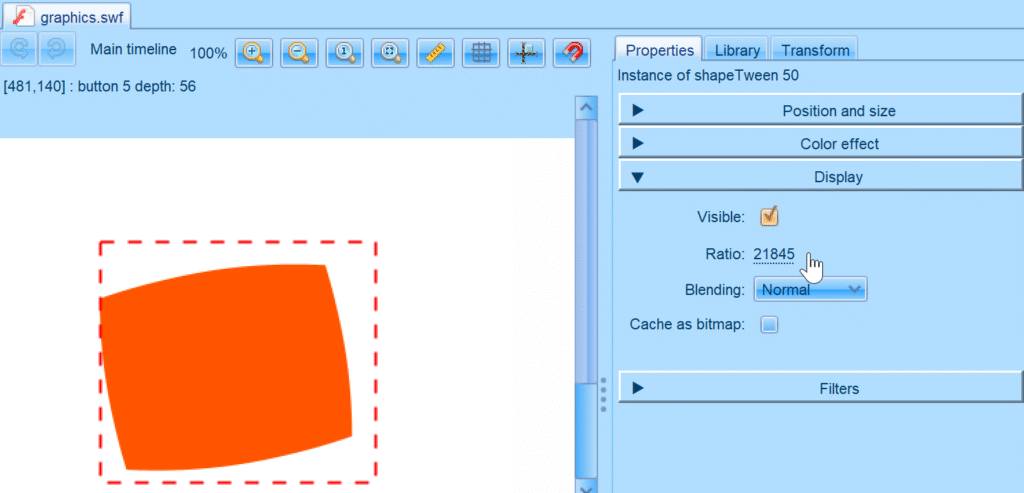Image resolution: width=1024 pixels, height=493 pixels.
Task: Toggle the grid display icon
Action: 481,53
